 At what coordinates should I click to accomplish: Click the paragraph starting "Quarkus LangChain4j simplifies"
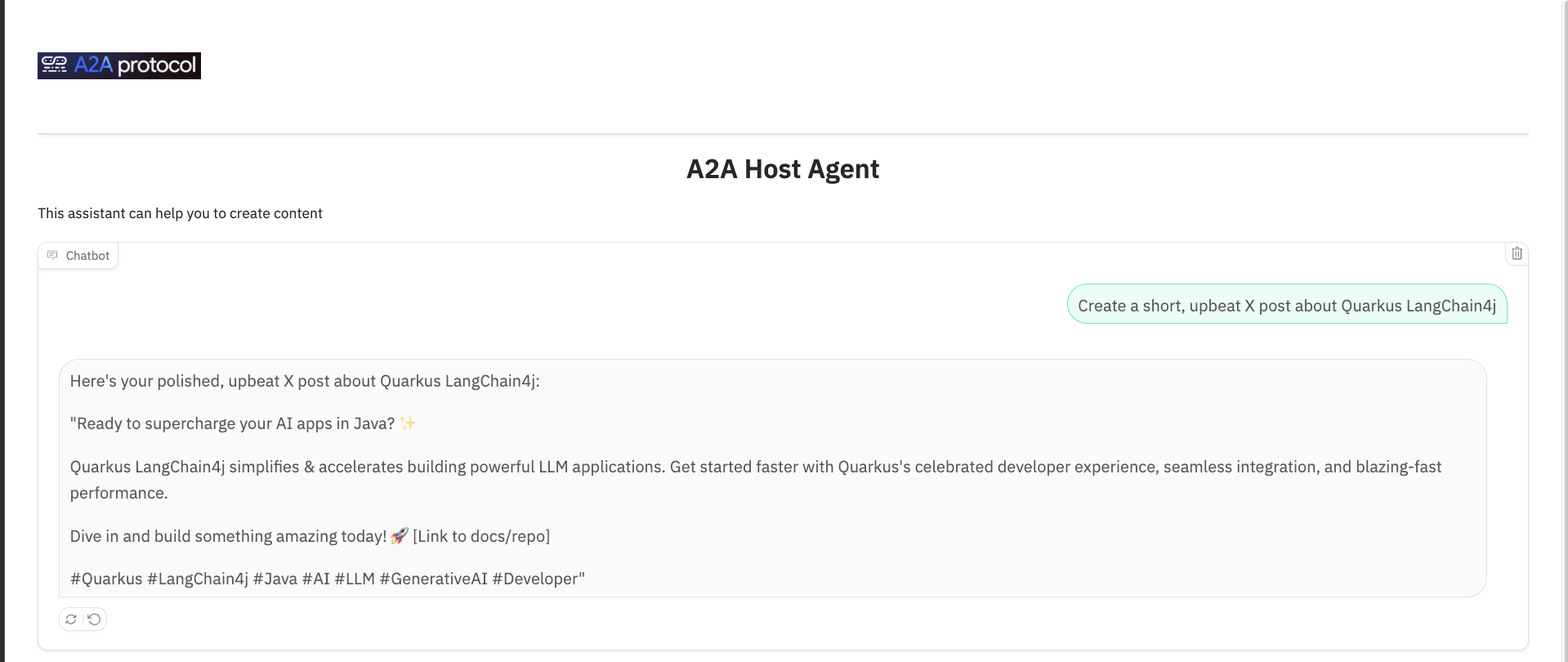[756, 480]
